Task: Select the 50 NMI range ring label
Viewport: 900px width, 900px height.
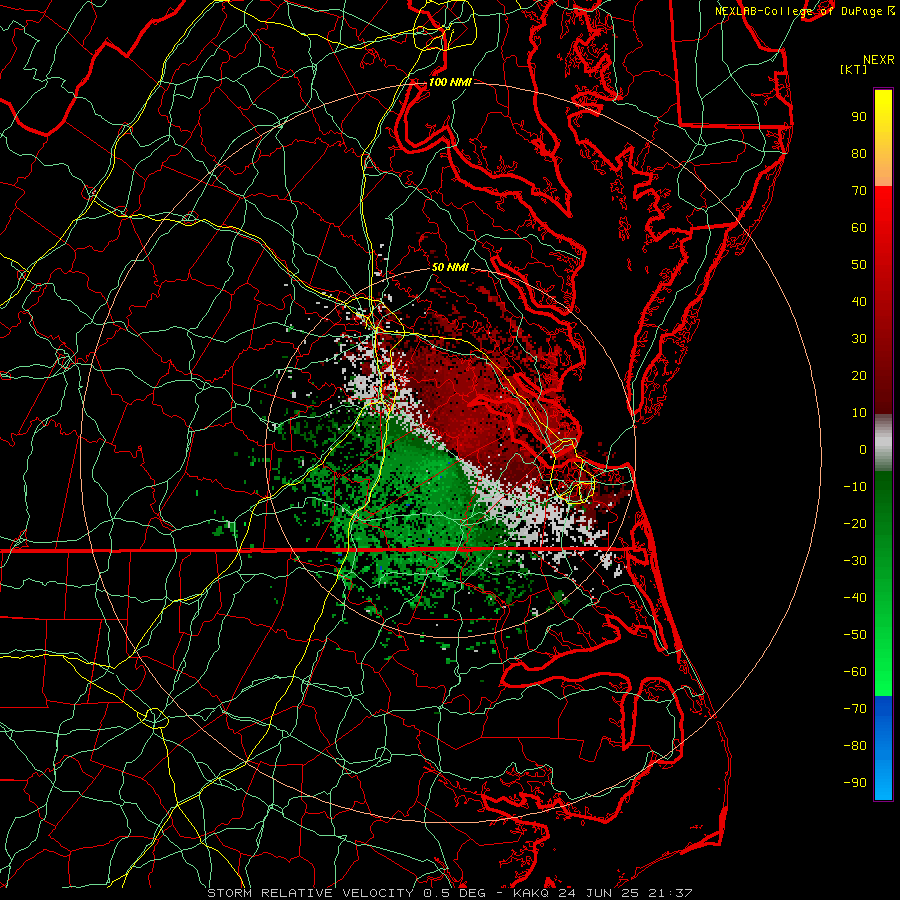Action: [x=450, y=267]
